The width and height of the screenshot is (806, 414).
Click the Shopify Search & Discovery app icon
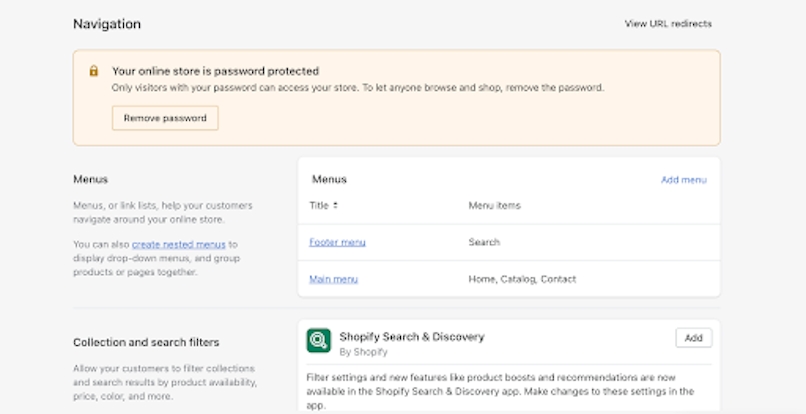[319, 341]
